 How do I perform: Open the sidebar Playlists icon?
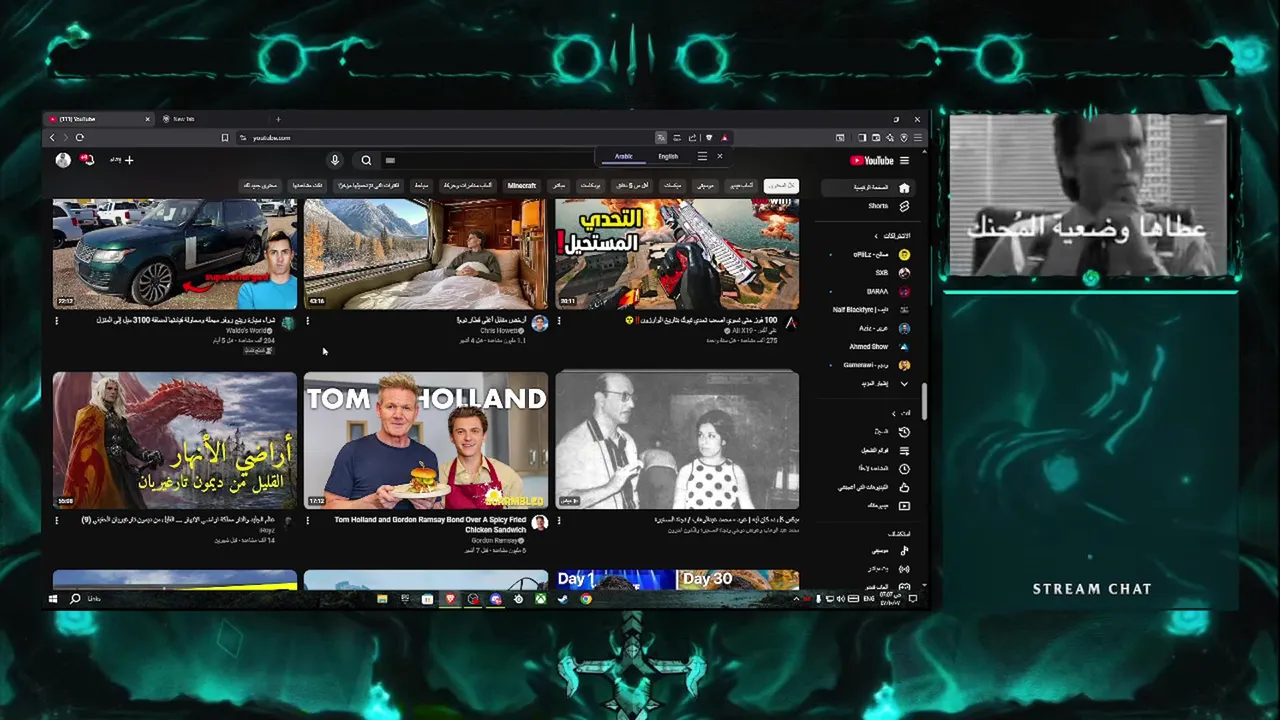pos(904,450)
